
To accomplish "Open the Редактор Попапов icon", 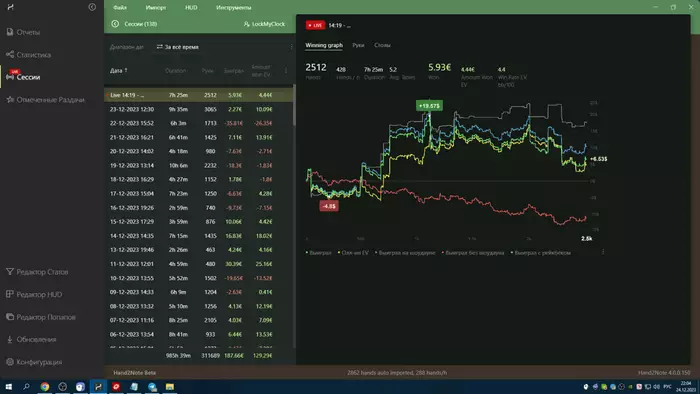I will click(x=10, y=317).
